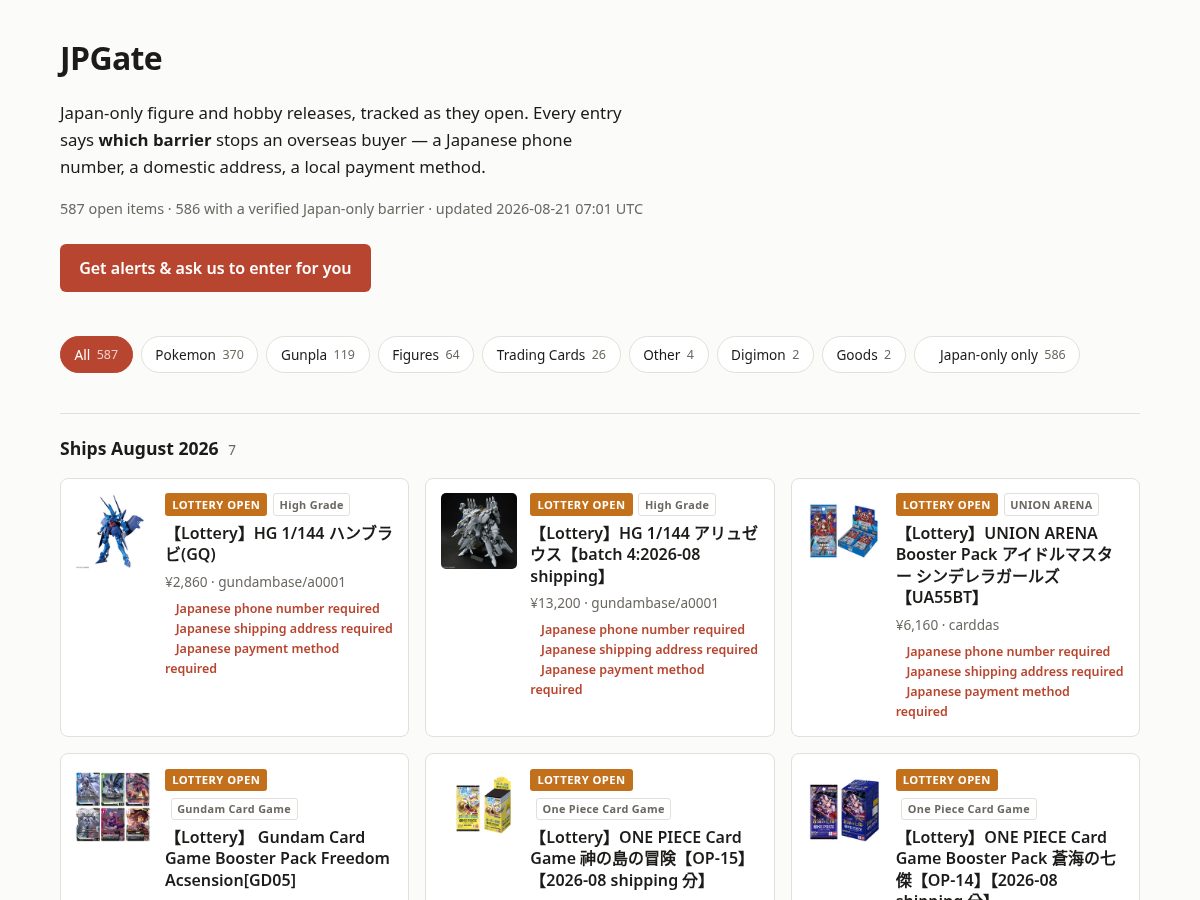This screenshot has width=1200, height=900.
Task: Click Japanese shipping address required on UNION ARENA card
Action: pos(1014,671)
